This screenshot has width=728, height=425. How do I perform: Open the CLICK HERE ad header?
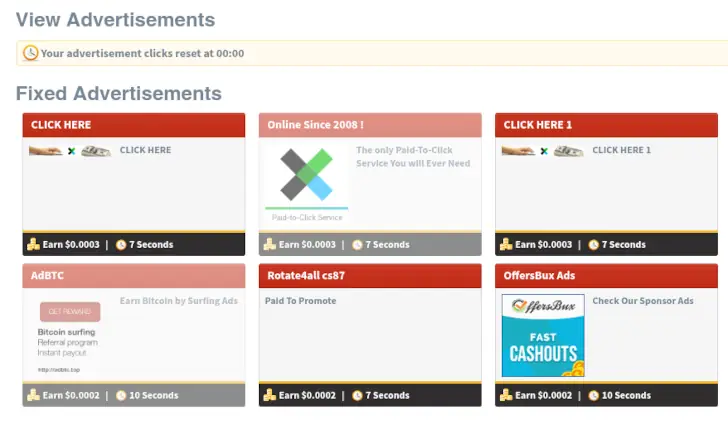[x=134, y=125]
